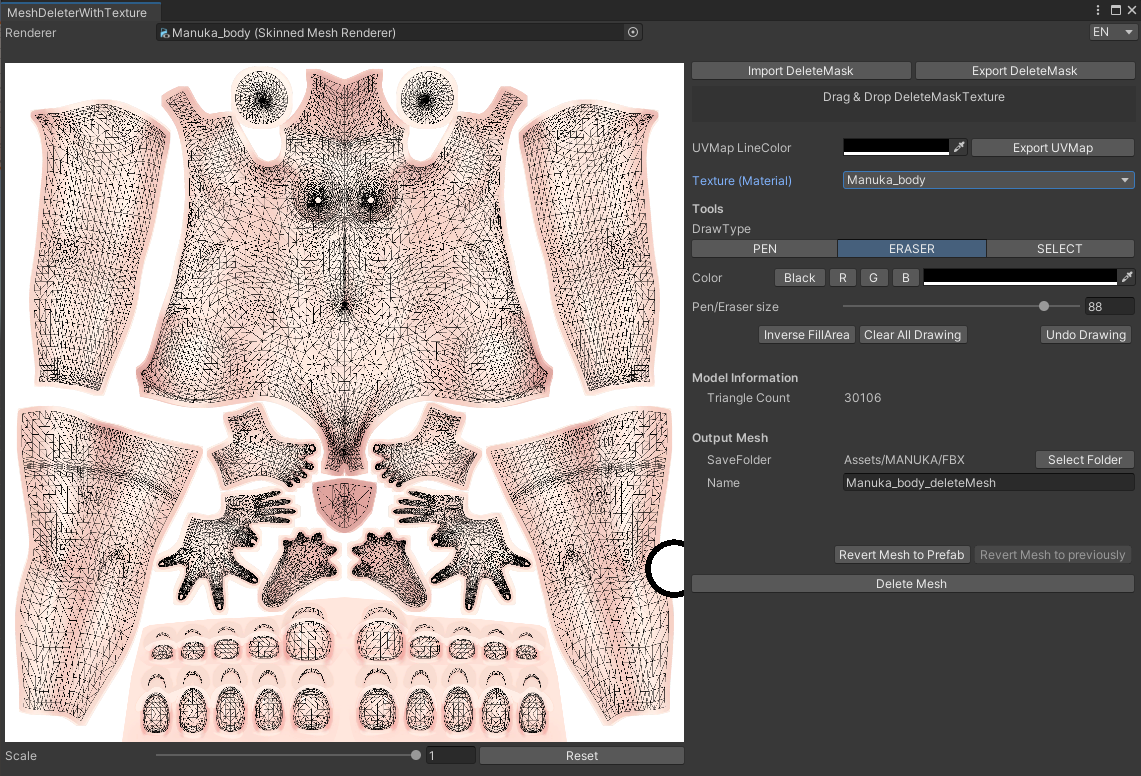Click Import DeleteMask

(x=800, y=70)
